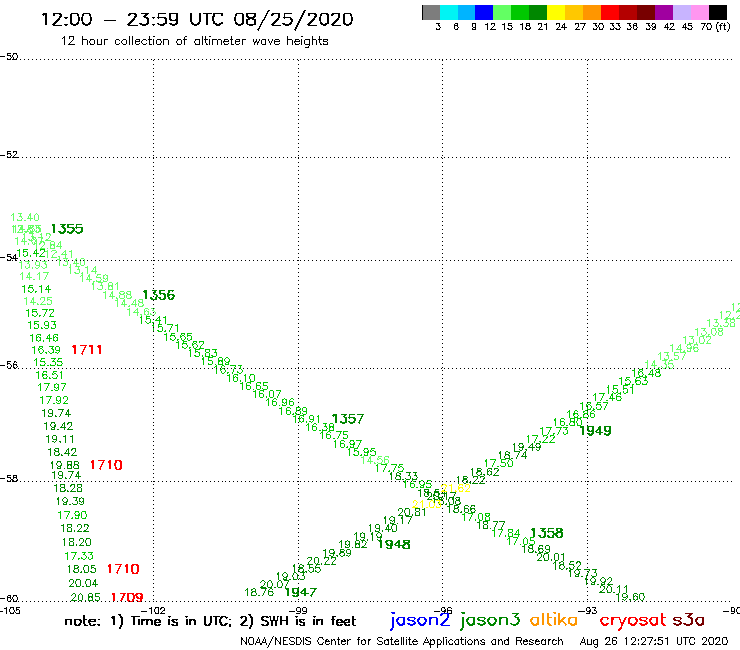Click the red '1709' time stamp
Screen dimensions: 740x650
[127, 598]
